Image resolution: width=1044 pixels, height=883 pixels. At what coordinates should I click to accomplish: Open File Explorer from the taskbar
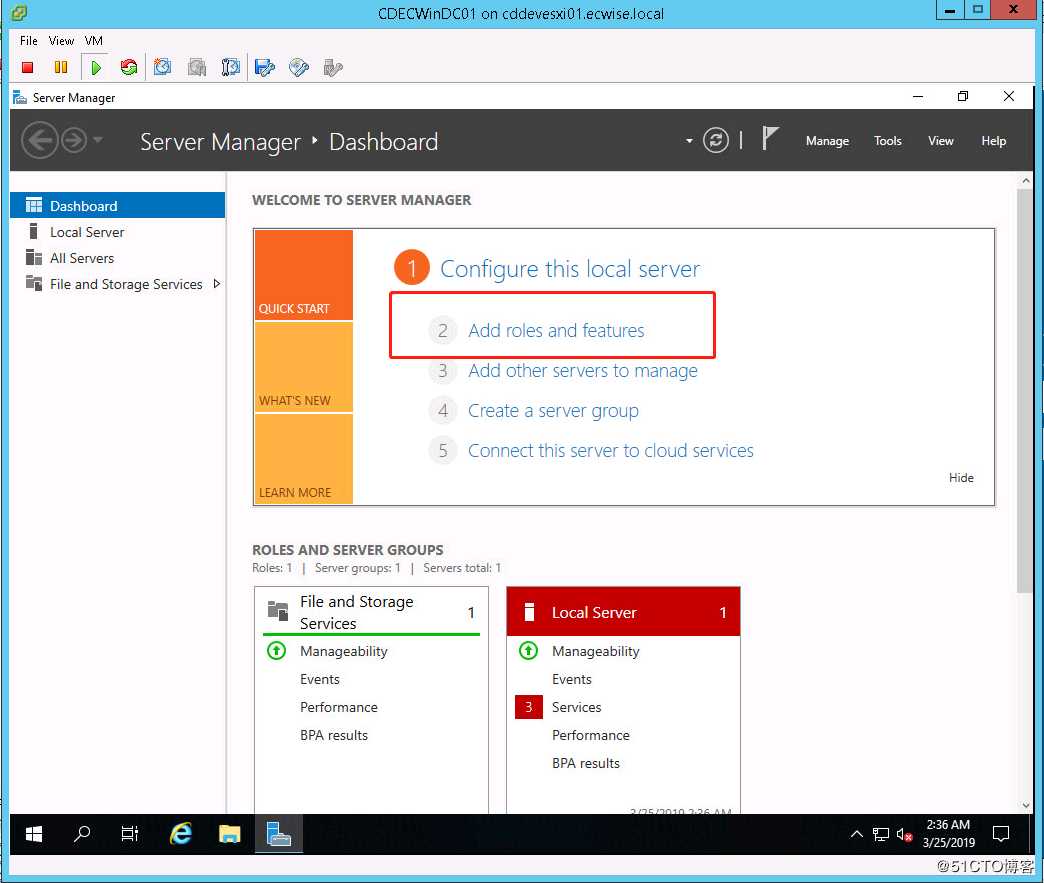coord(229,833)
